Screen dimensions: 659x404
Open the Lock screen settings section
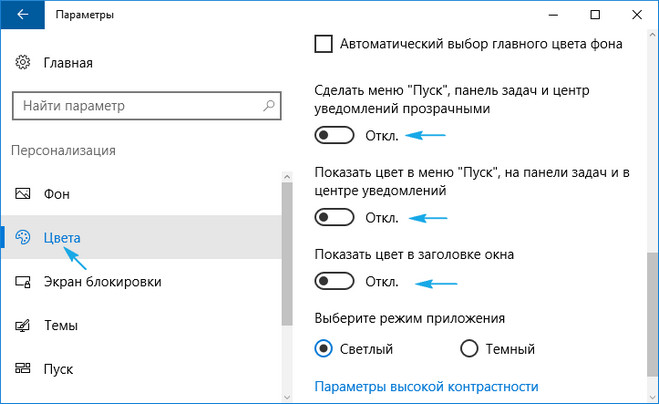point(102,281)
